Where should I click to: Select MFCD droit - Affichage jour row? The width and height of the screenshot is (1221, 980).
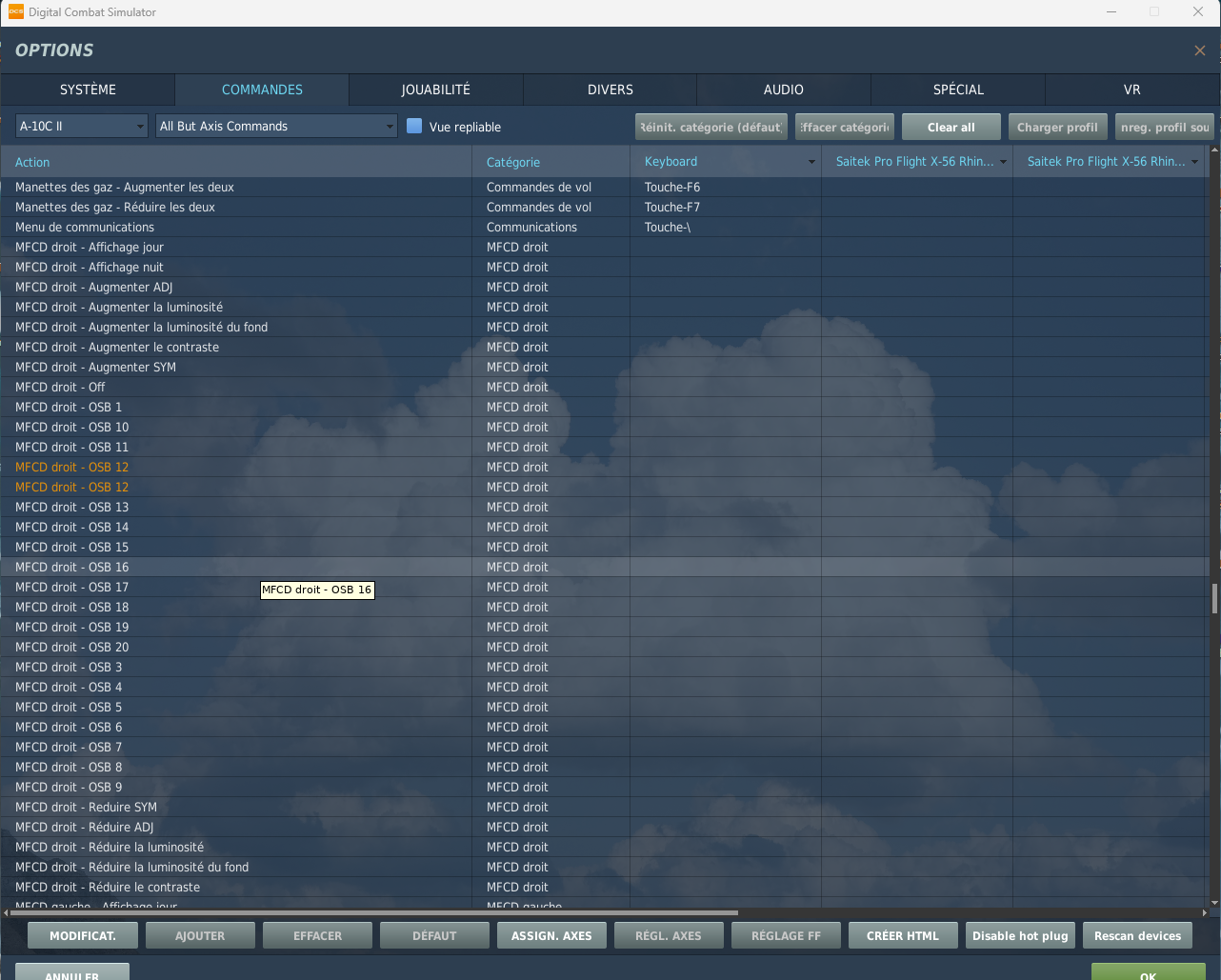point(604,247)
